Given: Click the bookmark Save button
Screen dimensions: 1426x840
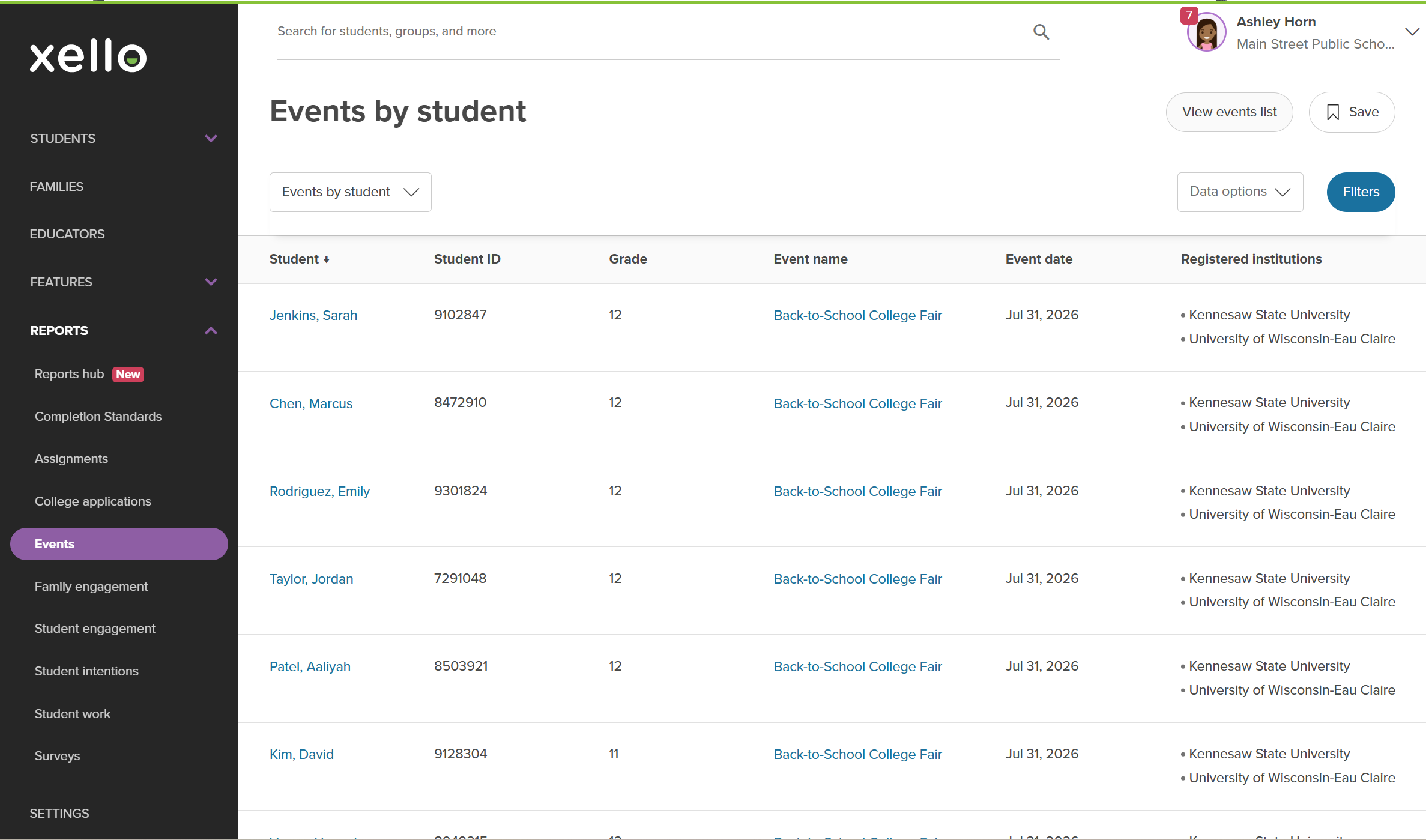Looking at the screenshot, I should pos(1352,112).
